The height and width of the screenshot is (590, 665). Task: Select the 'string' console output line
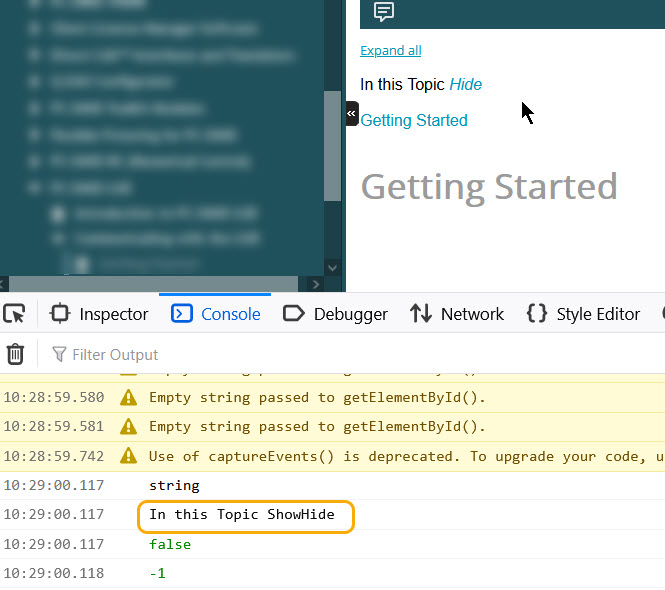tap(174, 485)
